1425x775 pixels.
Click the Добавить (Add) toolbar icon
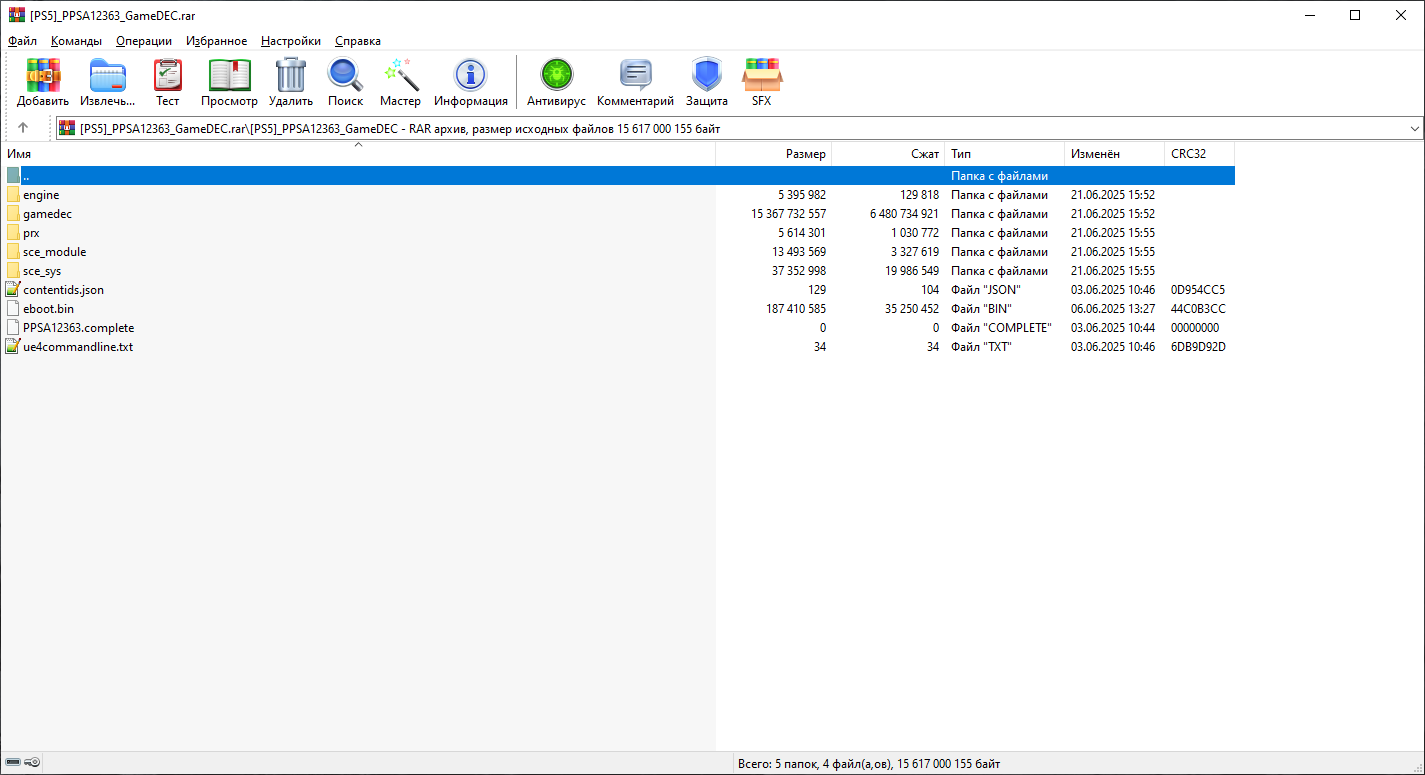[x=43, y=75]
